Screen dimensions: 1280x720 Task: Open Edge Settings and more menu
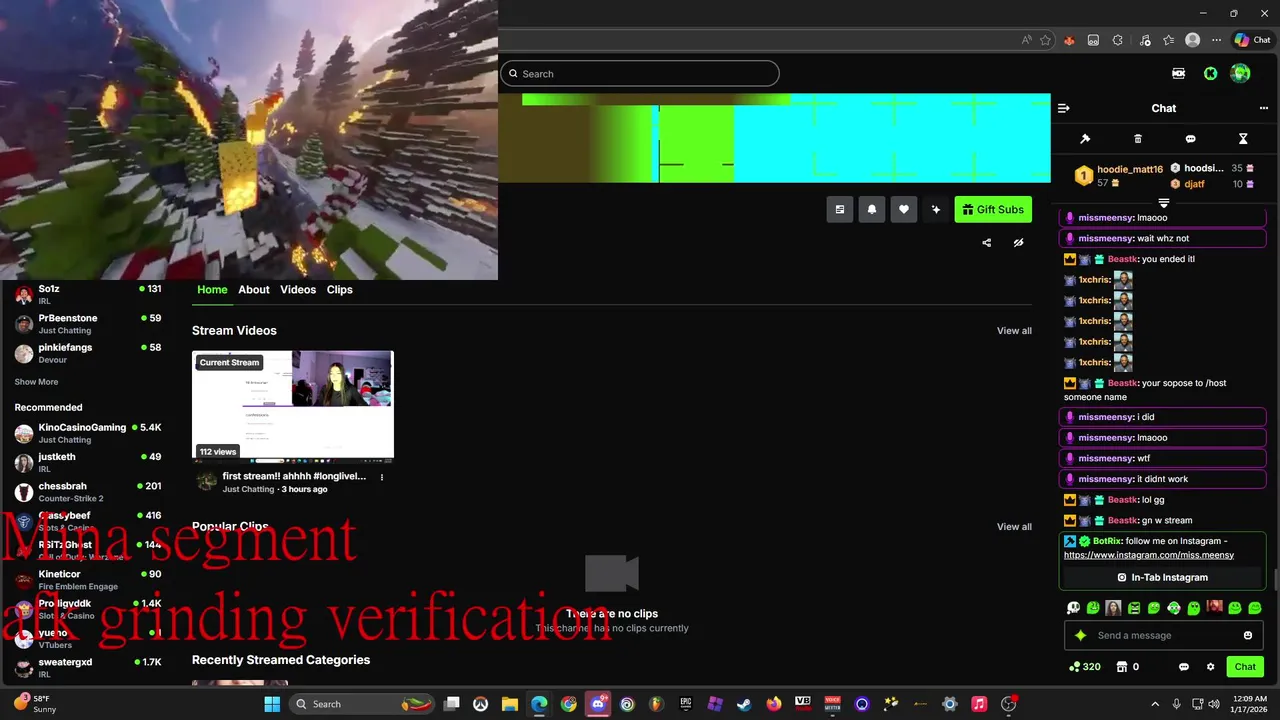point(1216,40)
